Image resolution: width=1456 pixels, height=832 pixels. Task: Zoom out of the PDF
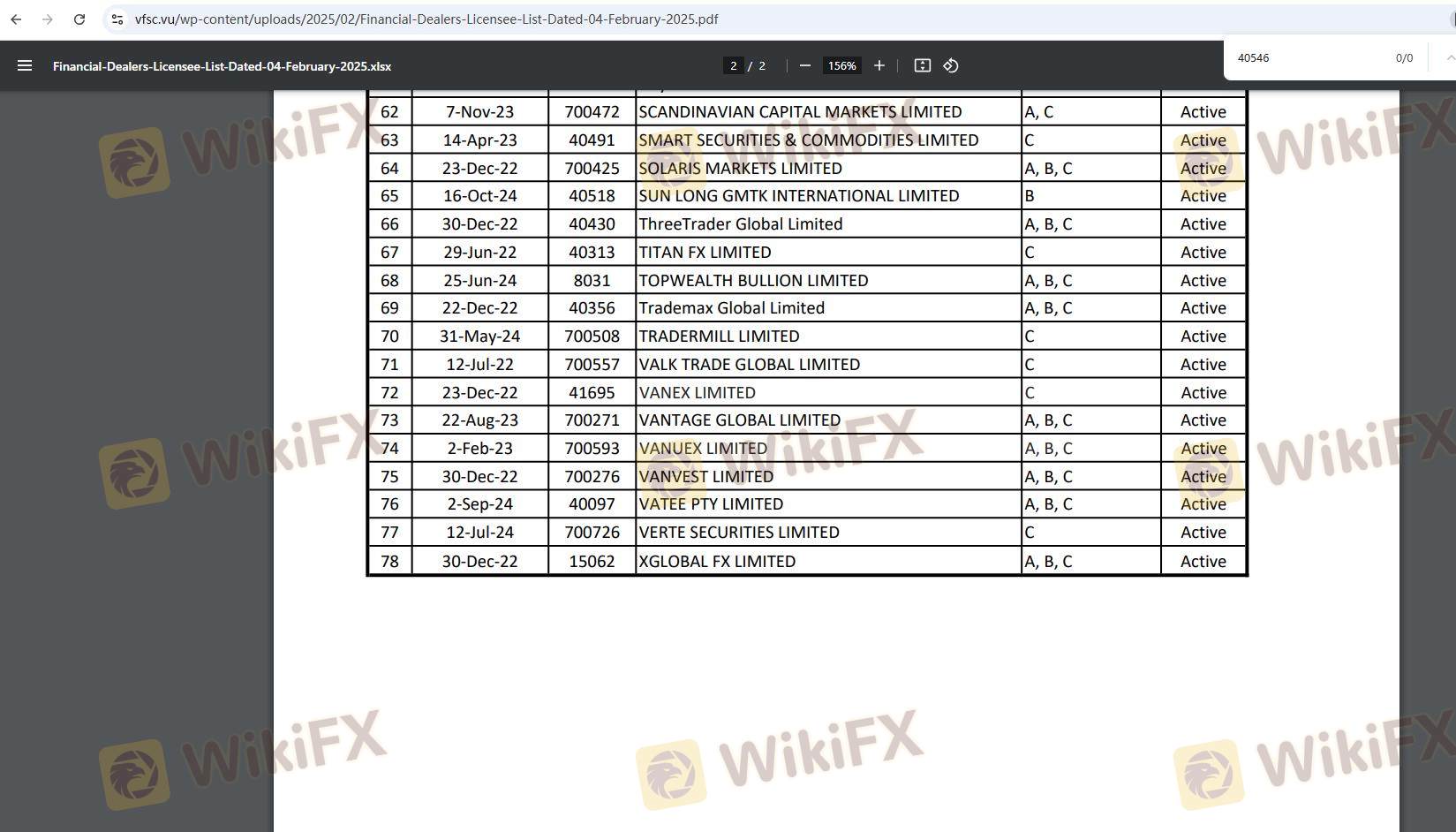point(804,65)
